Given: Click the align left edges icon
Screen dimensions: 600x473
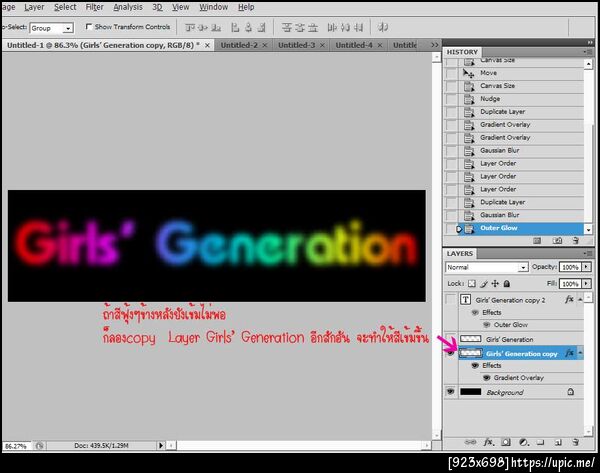Looking at the screenshot, I should pos(235,27).
